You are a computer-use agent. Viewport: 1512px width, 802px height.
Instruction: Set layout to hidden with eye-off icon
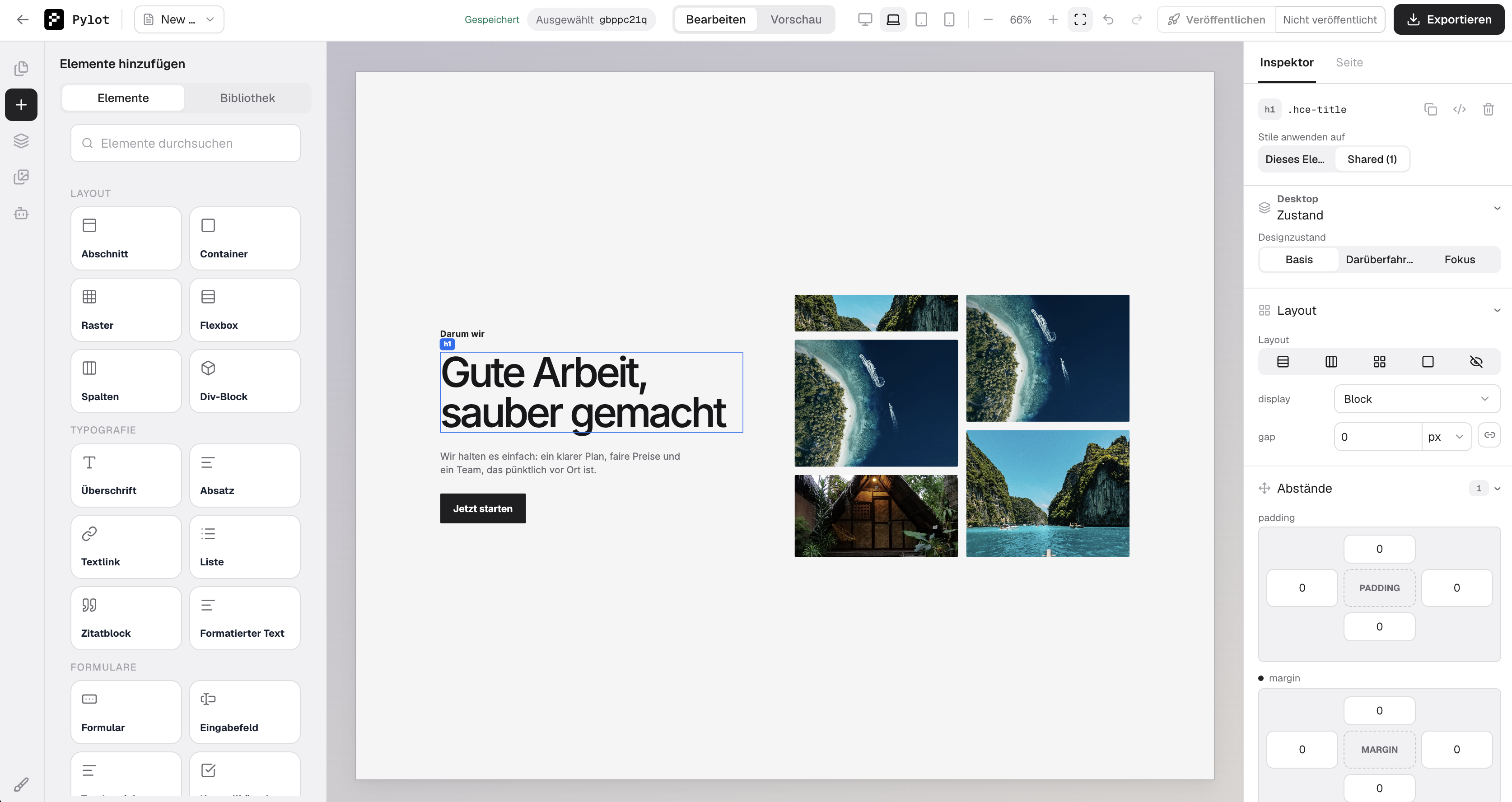pyautogui.click(x=1476, y=362)
